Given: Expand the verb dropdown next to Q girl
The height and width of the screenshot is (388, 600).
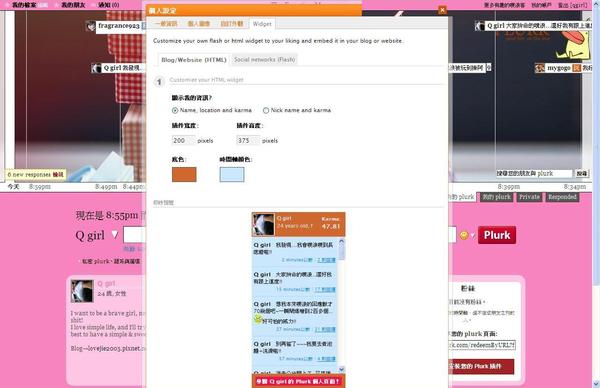Looking at the screenshot, I should pos(115,235).
